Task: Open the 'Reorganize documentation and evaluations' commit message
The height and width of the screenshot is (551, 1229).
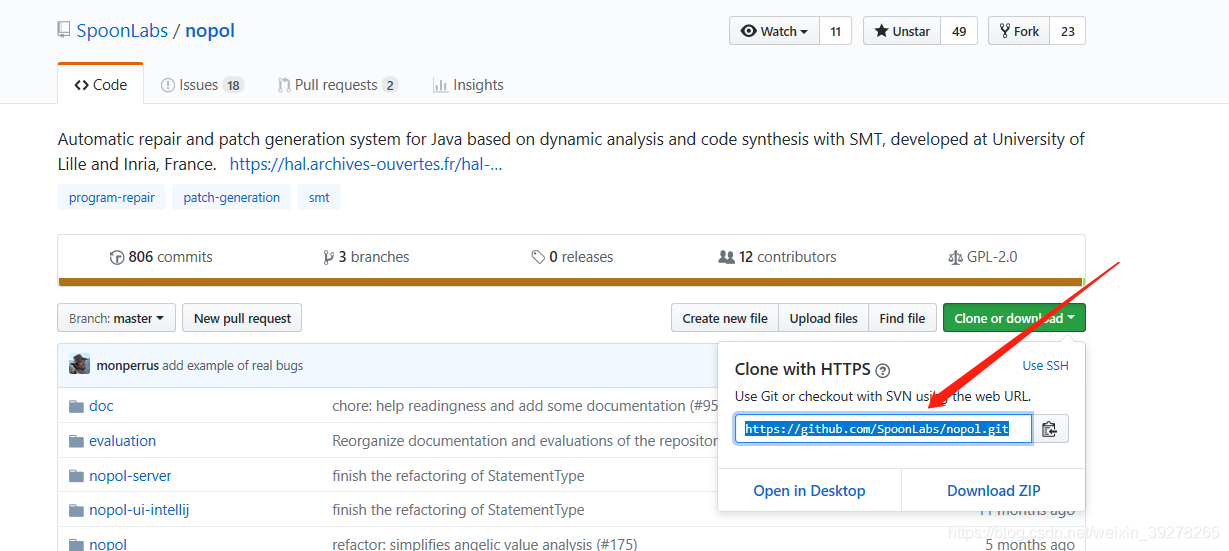Action: (525, 441)
